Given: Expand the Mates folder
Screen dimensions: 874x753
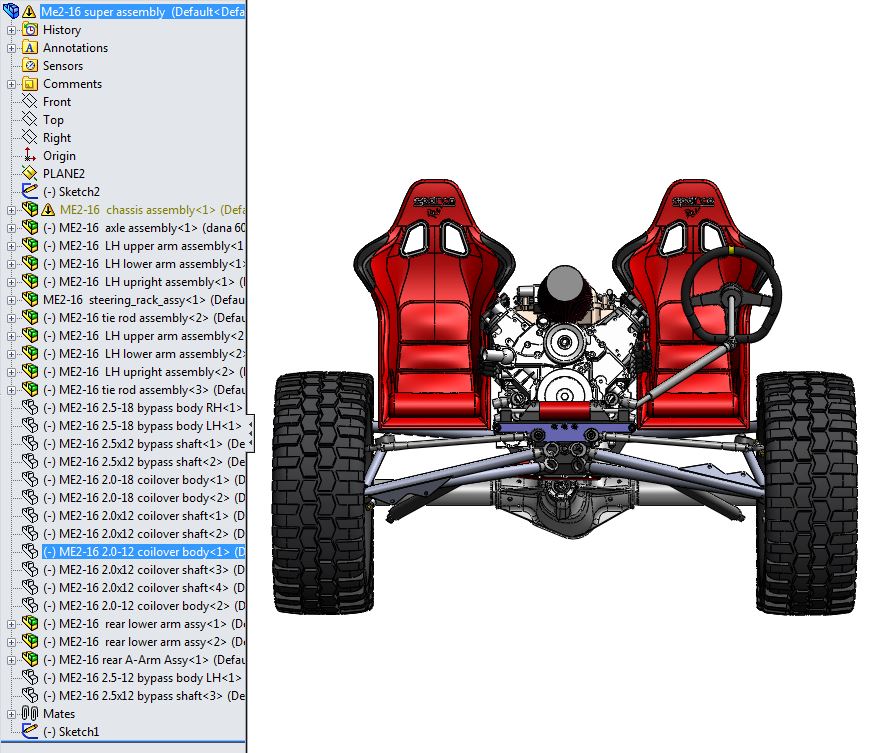Looking at the screenshot, I should point(12,714).
